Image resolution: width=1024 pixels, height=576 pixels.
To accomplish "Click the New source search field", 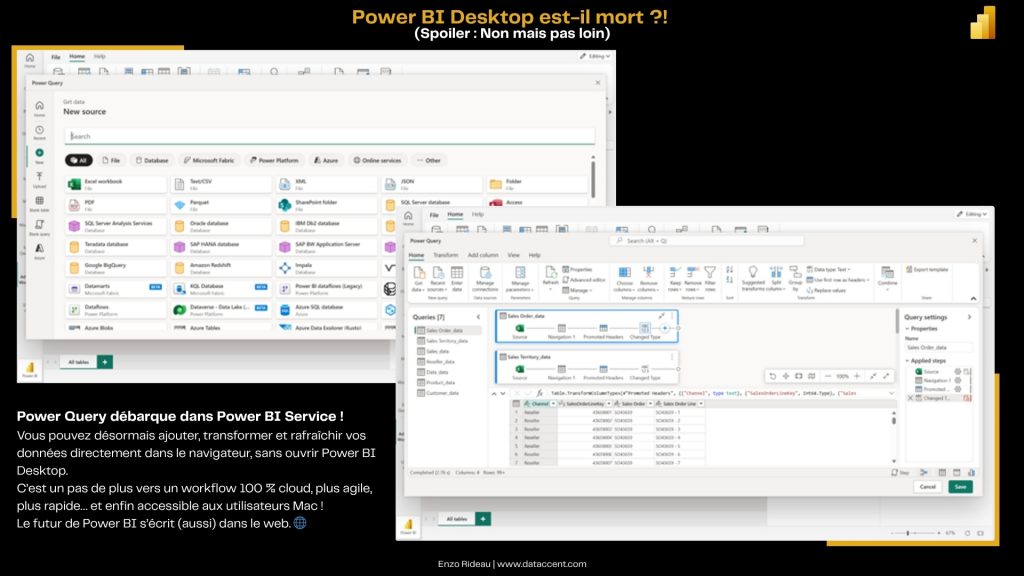I will (330, 136).
